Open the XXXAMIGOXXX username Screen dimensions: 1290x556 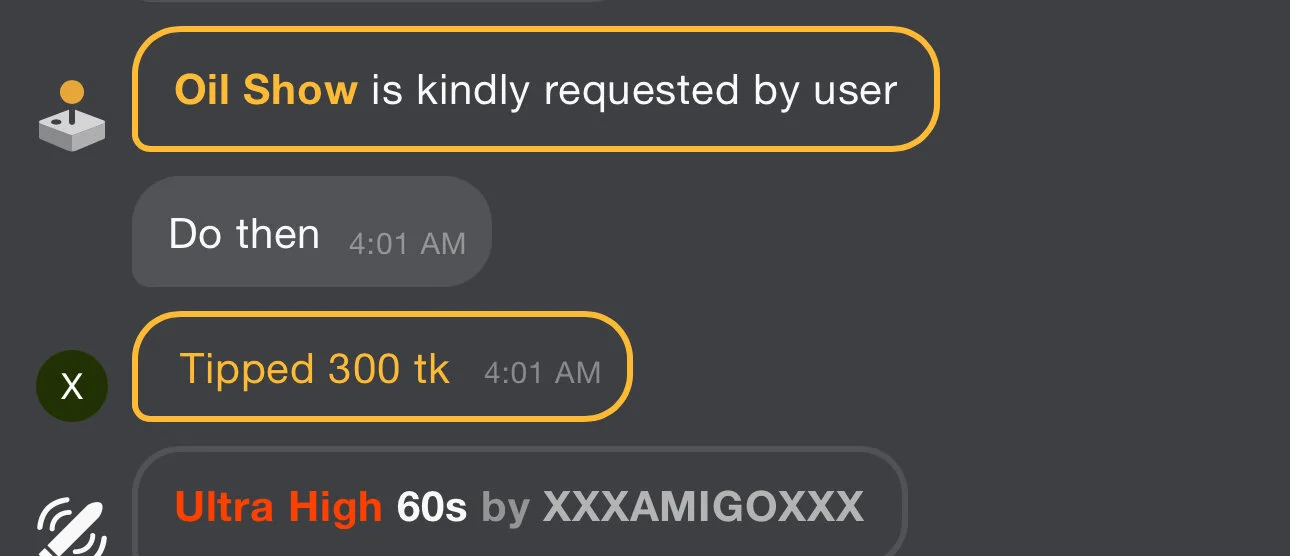tap(703, 507)
